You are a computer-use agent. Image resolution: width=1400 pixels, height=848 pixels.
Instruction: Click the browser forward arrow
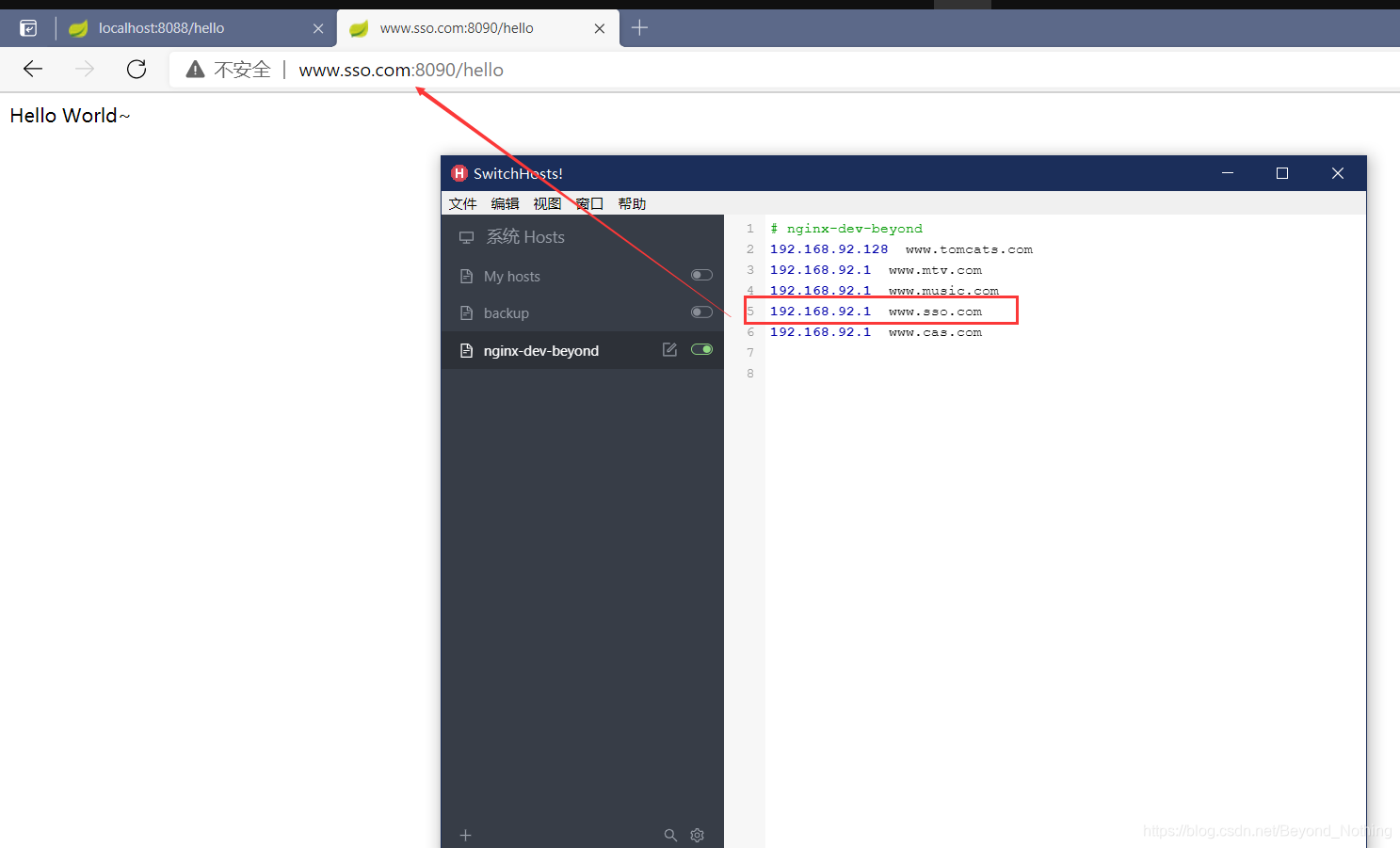[x=85, y=69]
